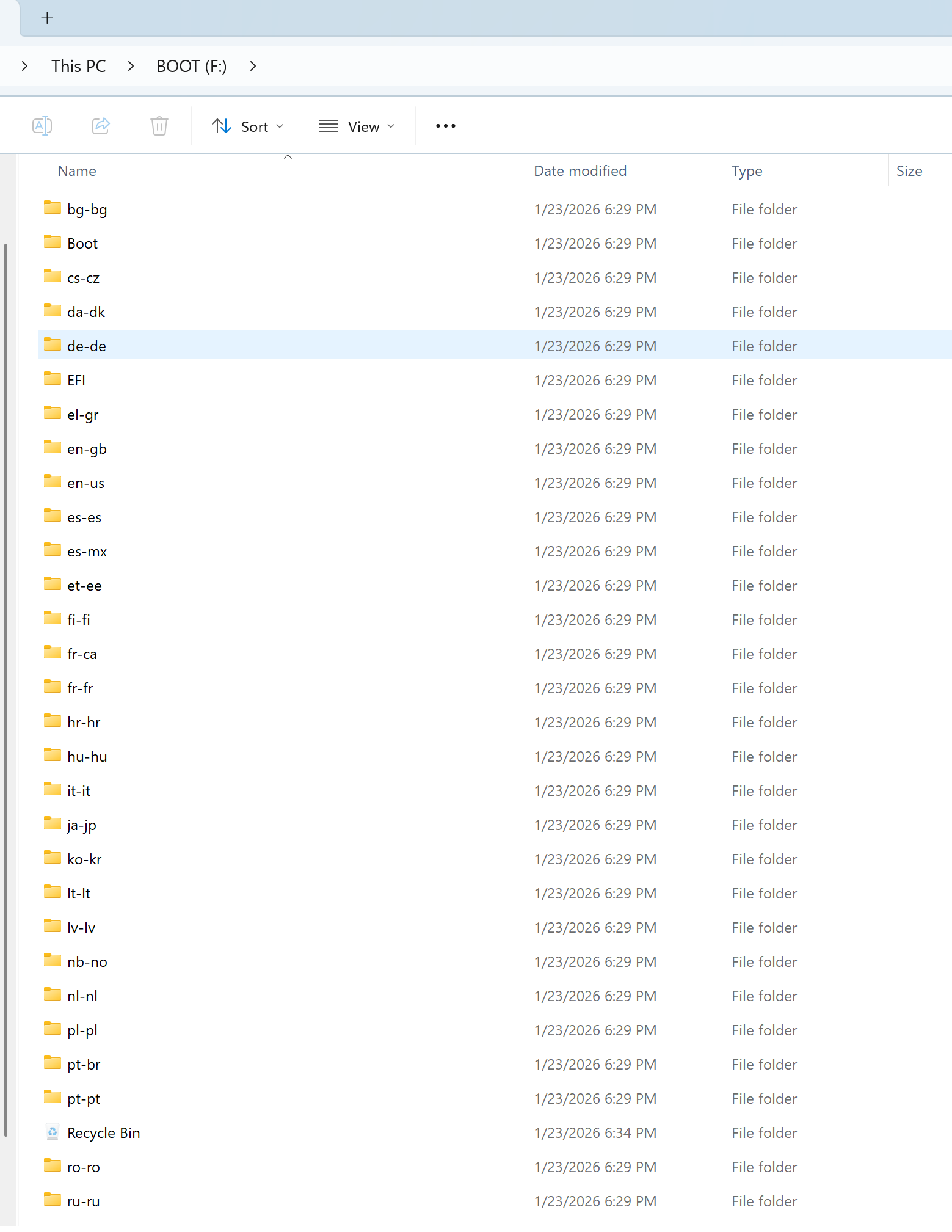
Task: Sort by Date modified column header
Action: pos(580,171)
